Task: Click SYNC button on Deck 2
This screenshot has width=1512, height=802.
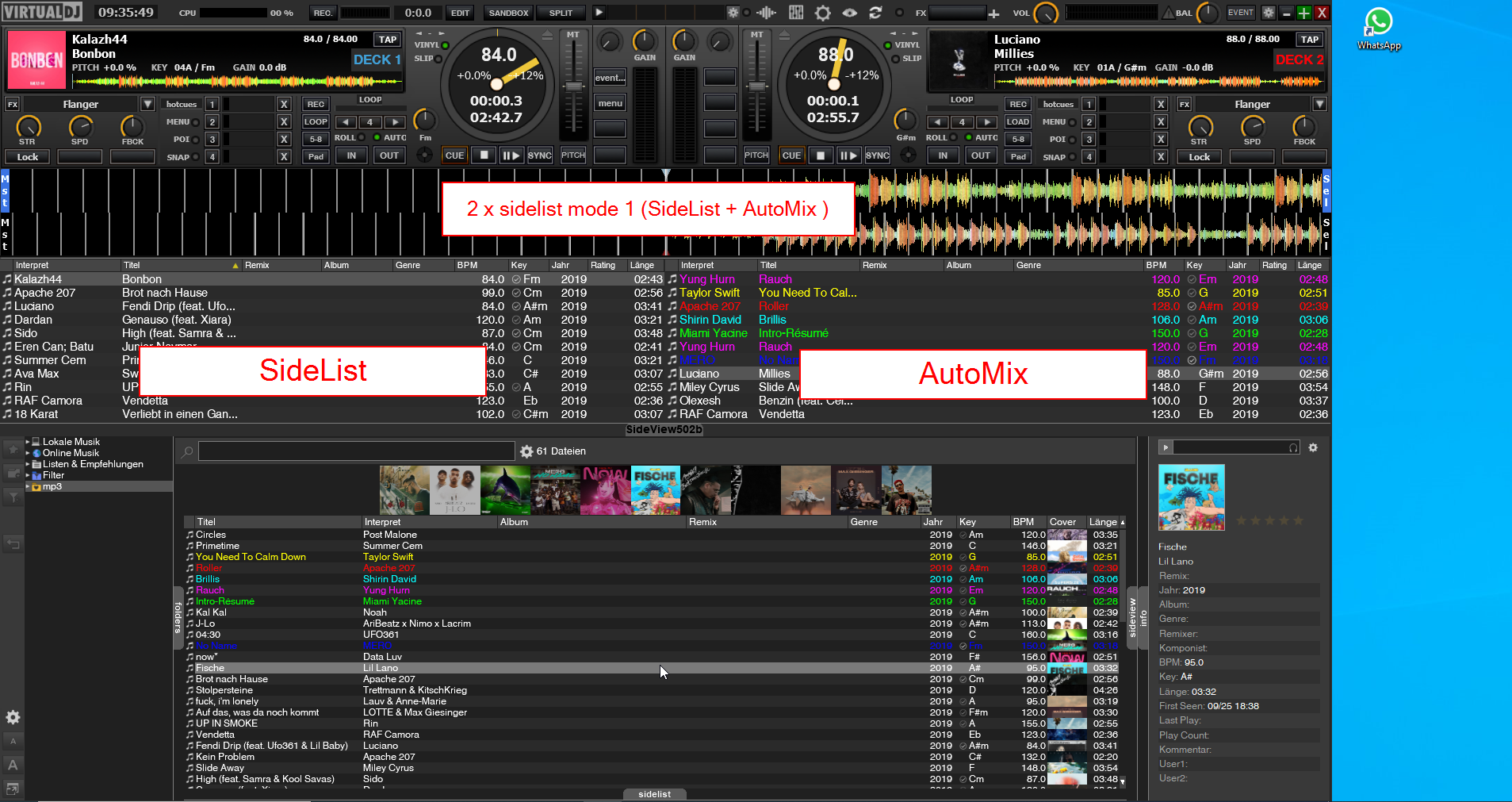Action: click(x=877, y=155)
